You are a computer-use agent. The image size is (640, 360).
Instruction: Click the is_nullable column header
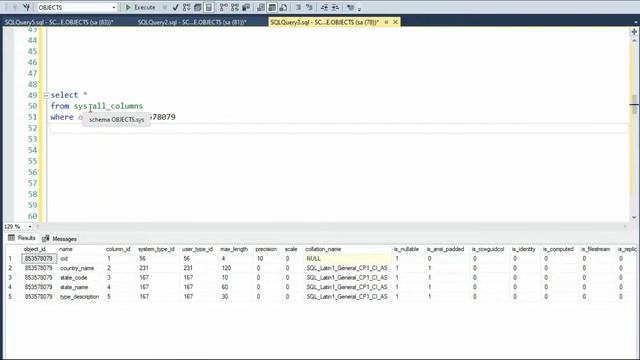tap(406, 249)
